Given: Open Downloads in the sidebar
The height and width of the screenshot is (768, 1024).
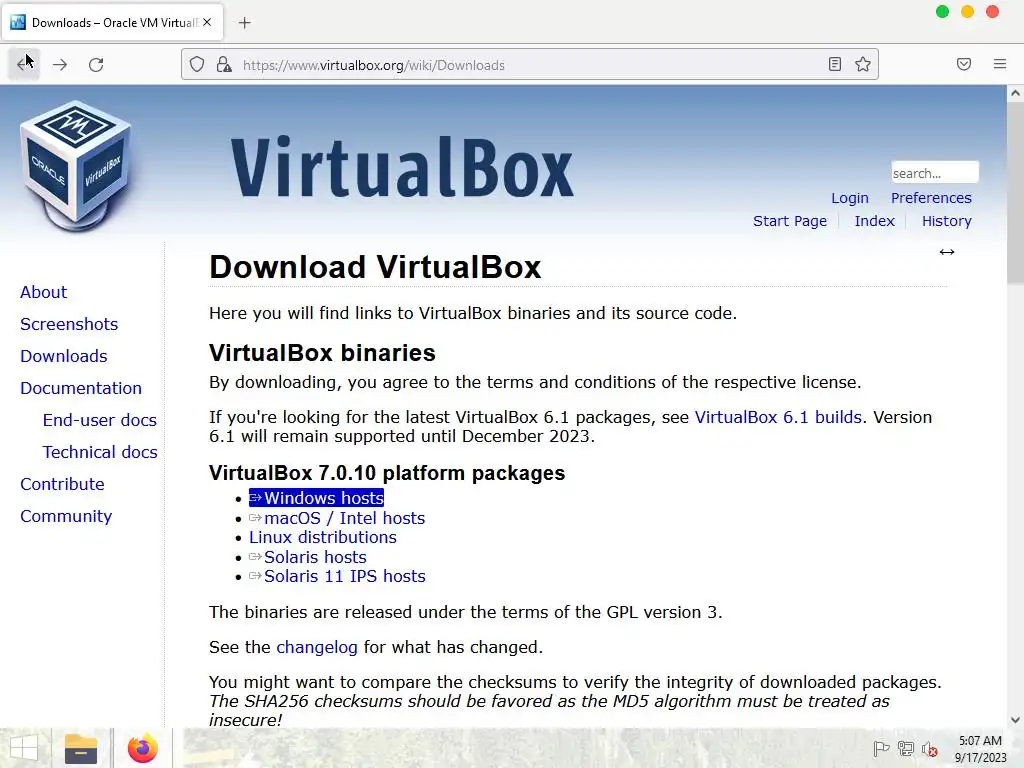Looking at the screenshot, I should pos(64,356).
